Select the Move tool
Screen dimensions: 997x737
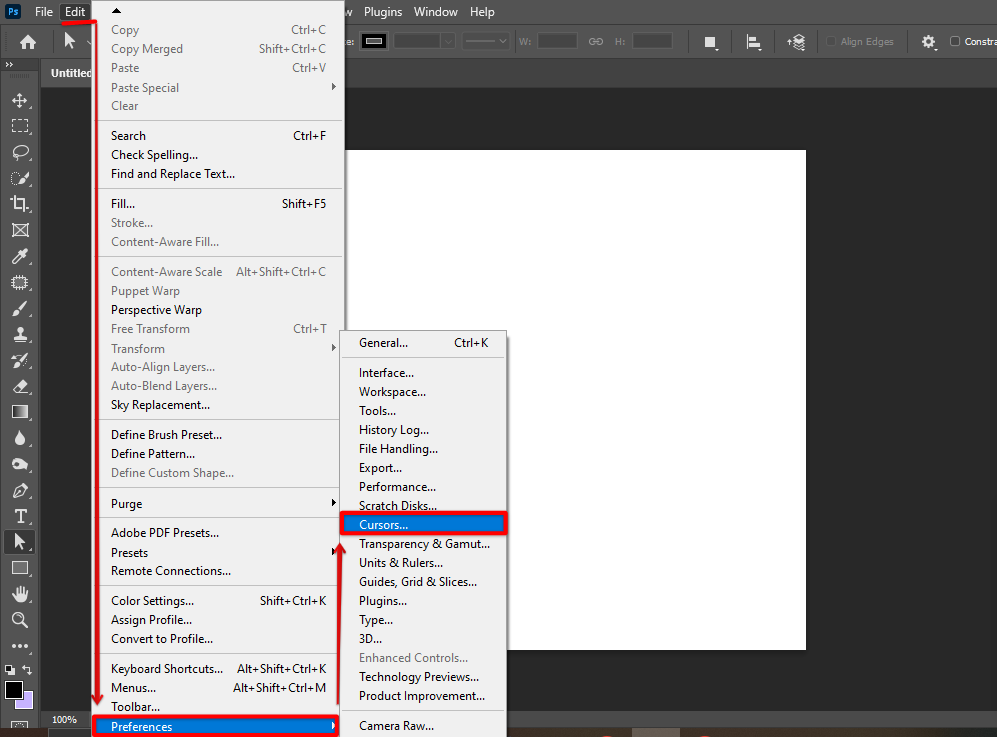[x=20, y=100]
